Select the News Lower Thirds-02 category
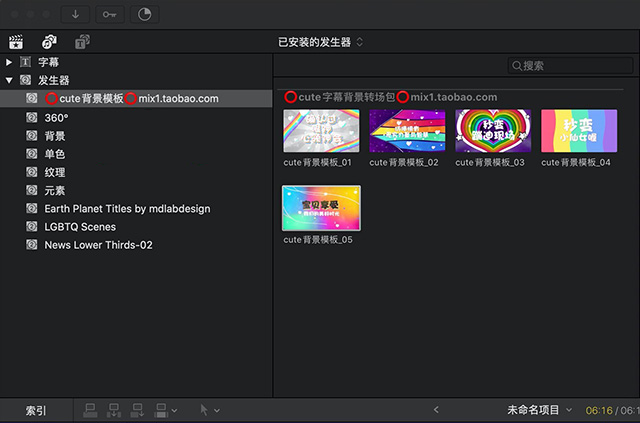The height and width of the screenshot is (423, 640). pyautogui.click(x=136, y=245)
